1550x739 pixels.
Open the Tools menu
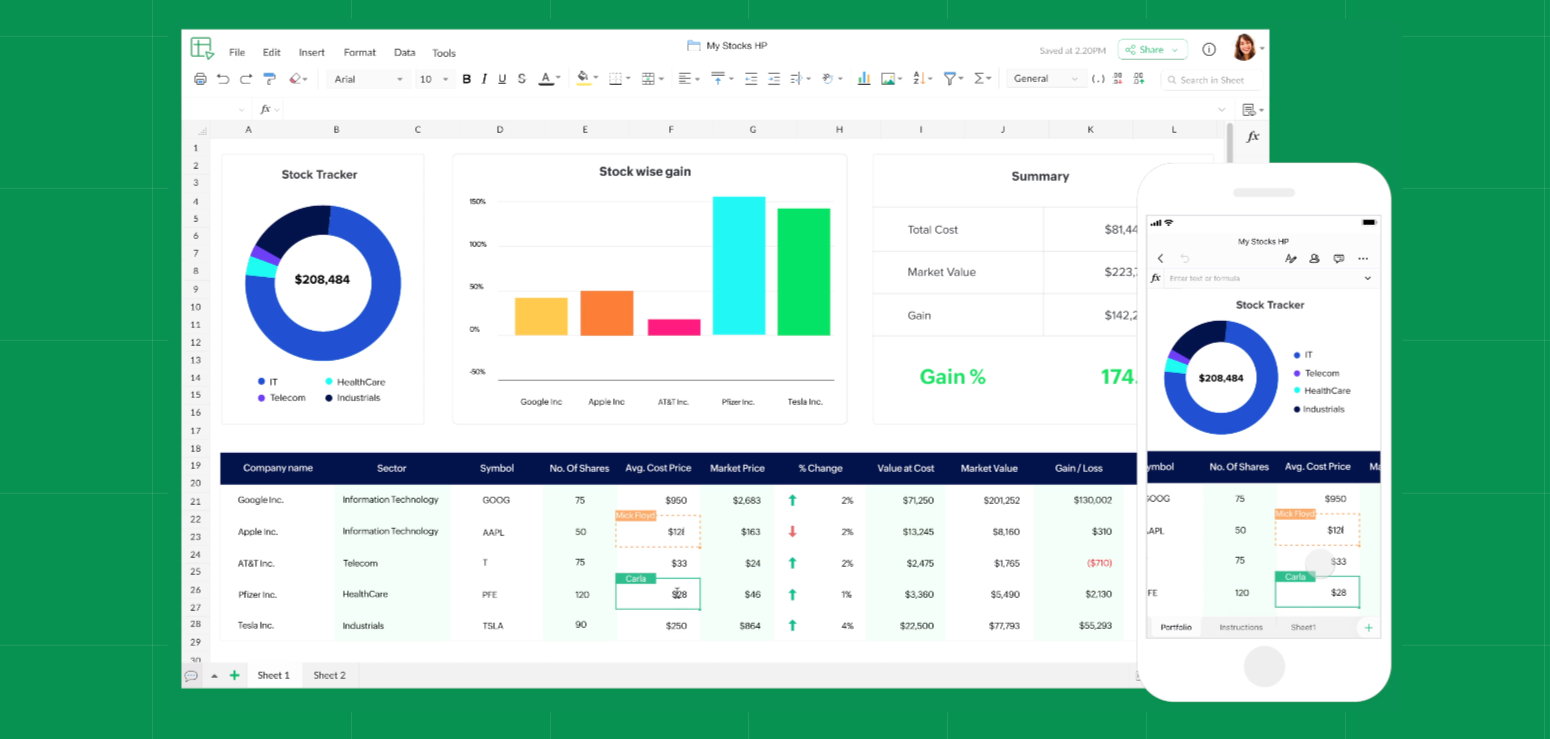pyautogui.click(x=444, y=54)
